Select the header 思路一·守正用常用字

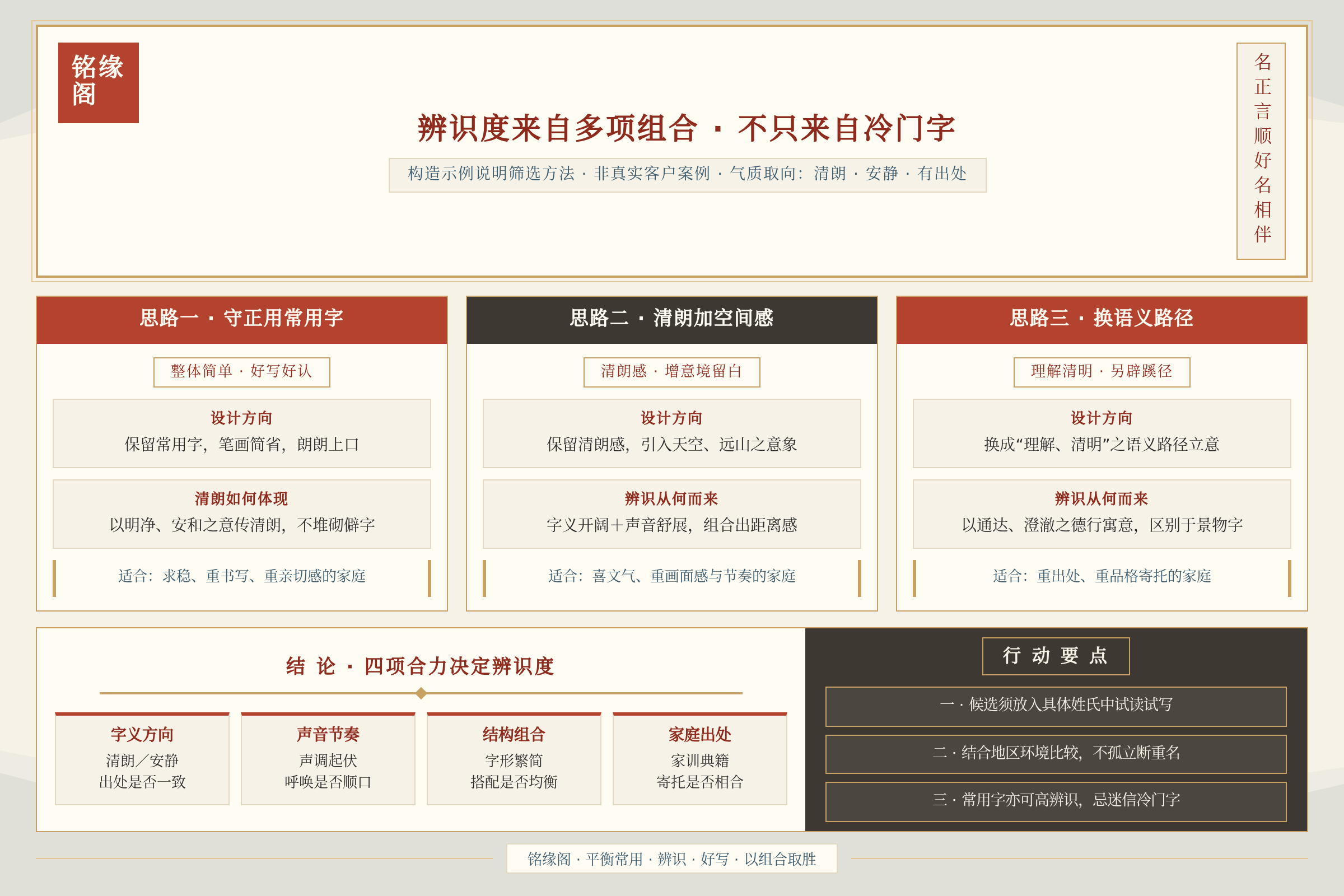click(242, 319)
